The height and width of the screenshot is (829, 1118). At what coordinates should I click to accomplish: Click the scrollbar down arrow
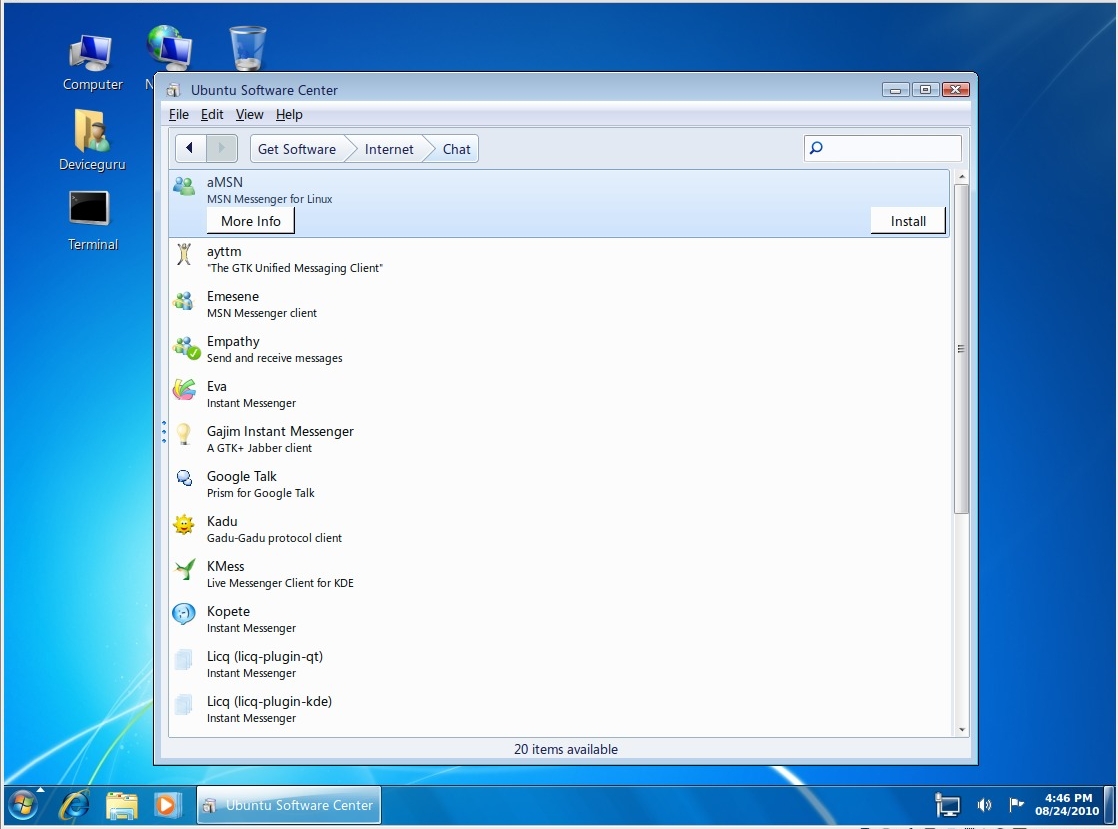961,729
